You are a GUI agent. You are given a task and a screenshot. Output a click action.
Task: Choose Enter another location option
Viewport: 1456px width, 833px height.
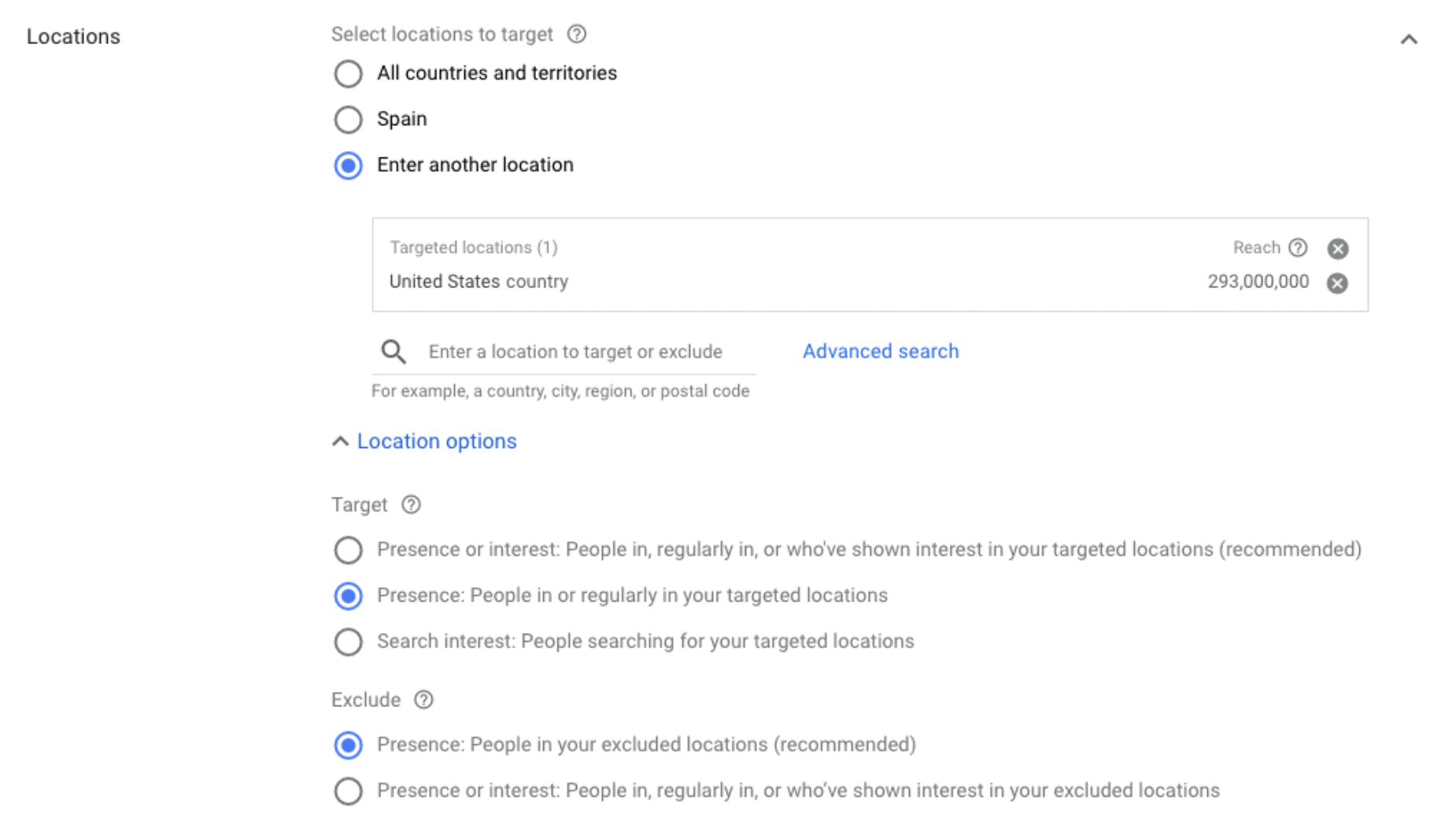(x=348, y=165)
